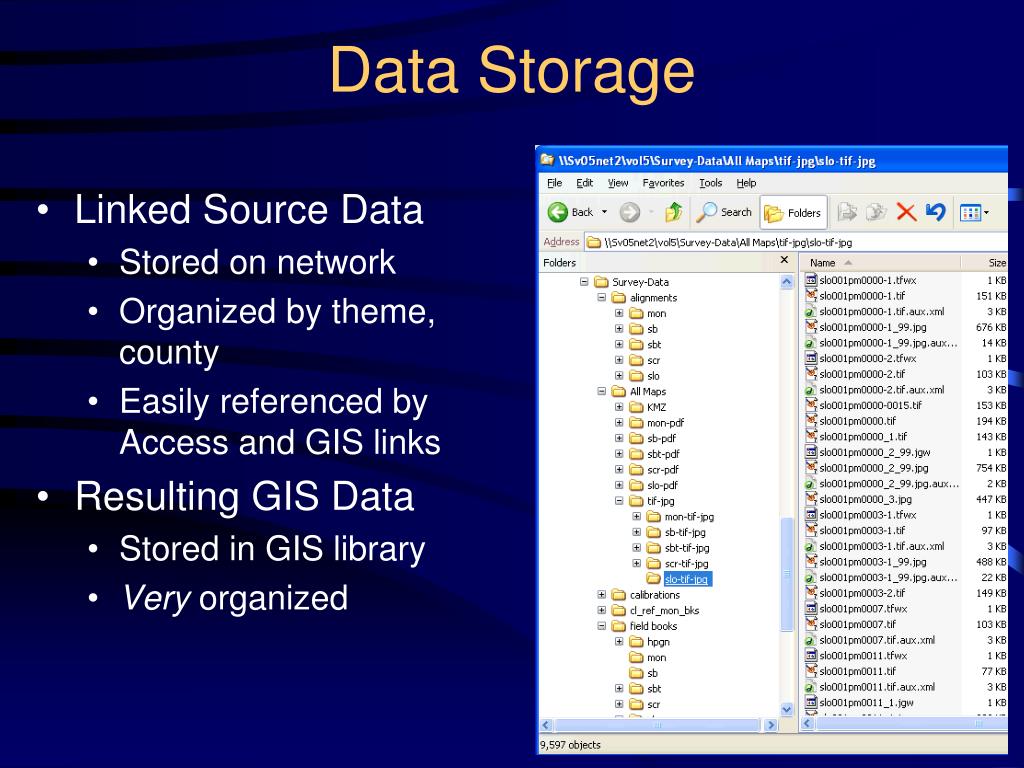Click icon of slo001pm0011.tif
This screenshot has height=768, width=1024.
(810, 671)
